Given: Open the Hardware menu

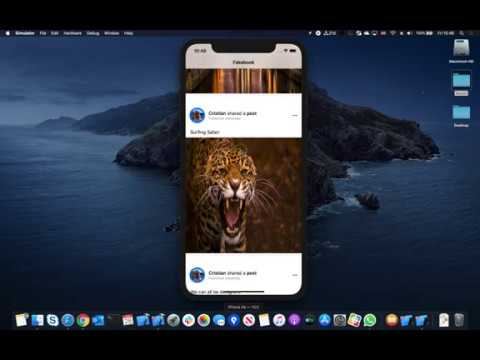Looking at the screenshot, I should tap(72, 33).
